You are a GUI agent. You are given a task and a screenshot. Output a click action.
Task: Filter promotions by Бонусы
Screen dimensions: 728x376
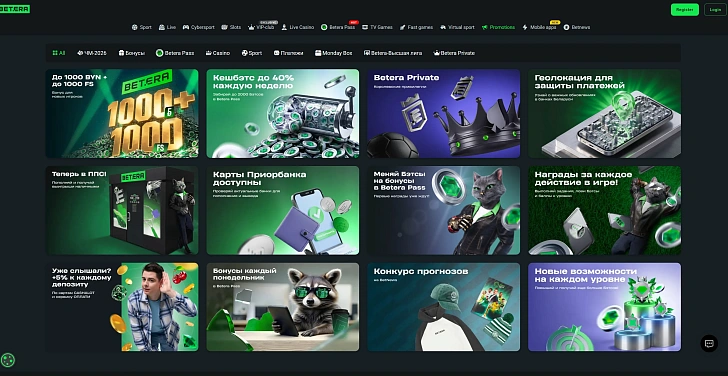click(131, 53)
